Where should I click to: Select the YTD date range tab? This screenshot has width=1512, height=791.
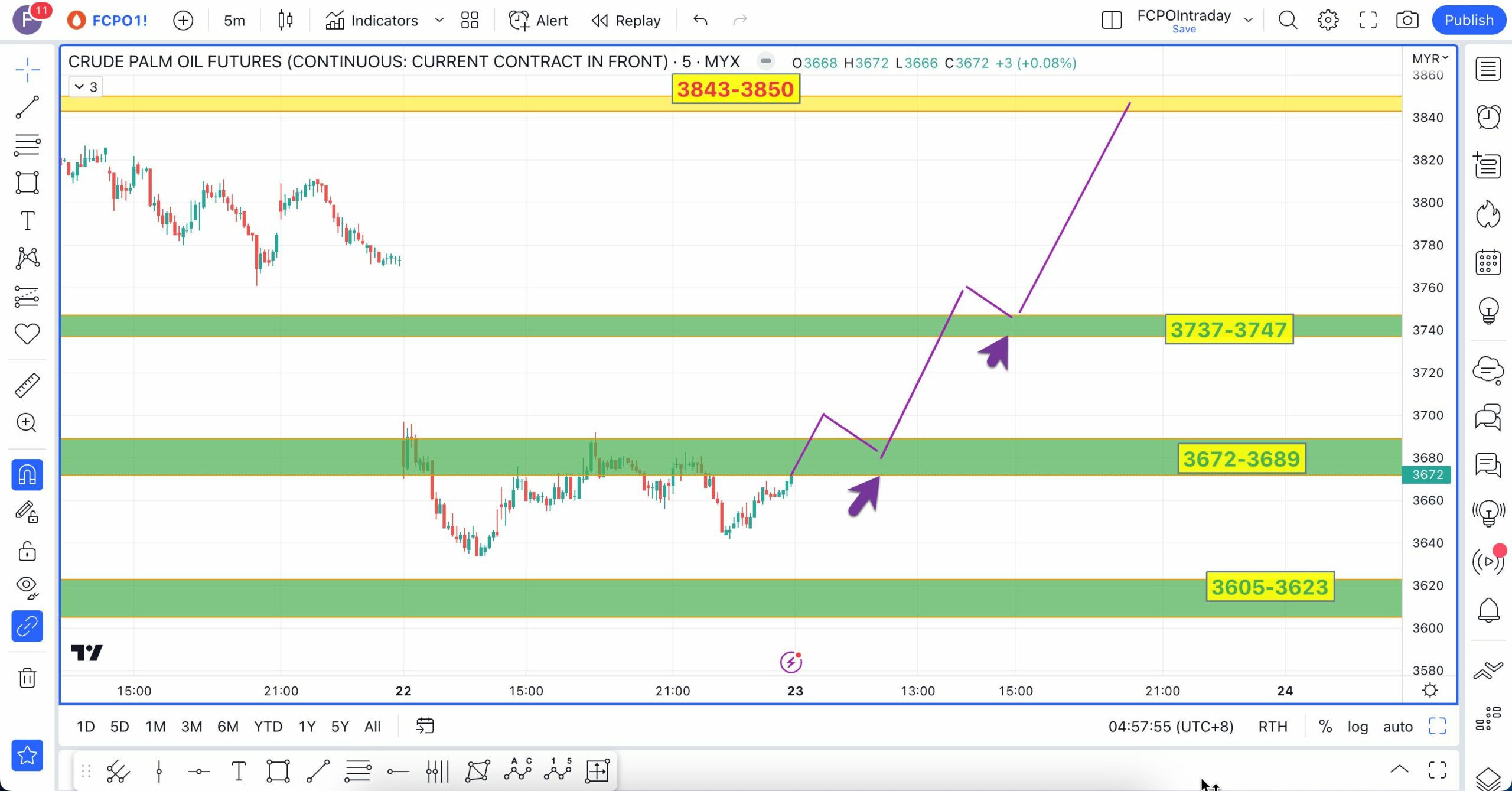point(268,727)
